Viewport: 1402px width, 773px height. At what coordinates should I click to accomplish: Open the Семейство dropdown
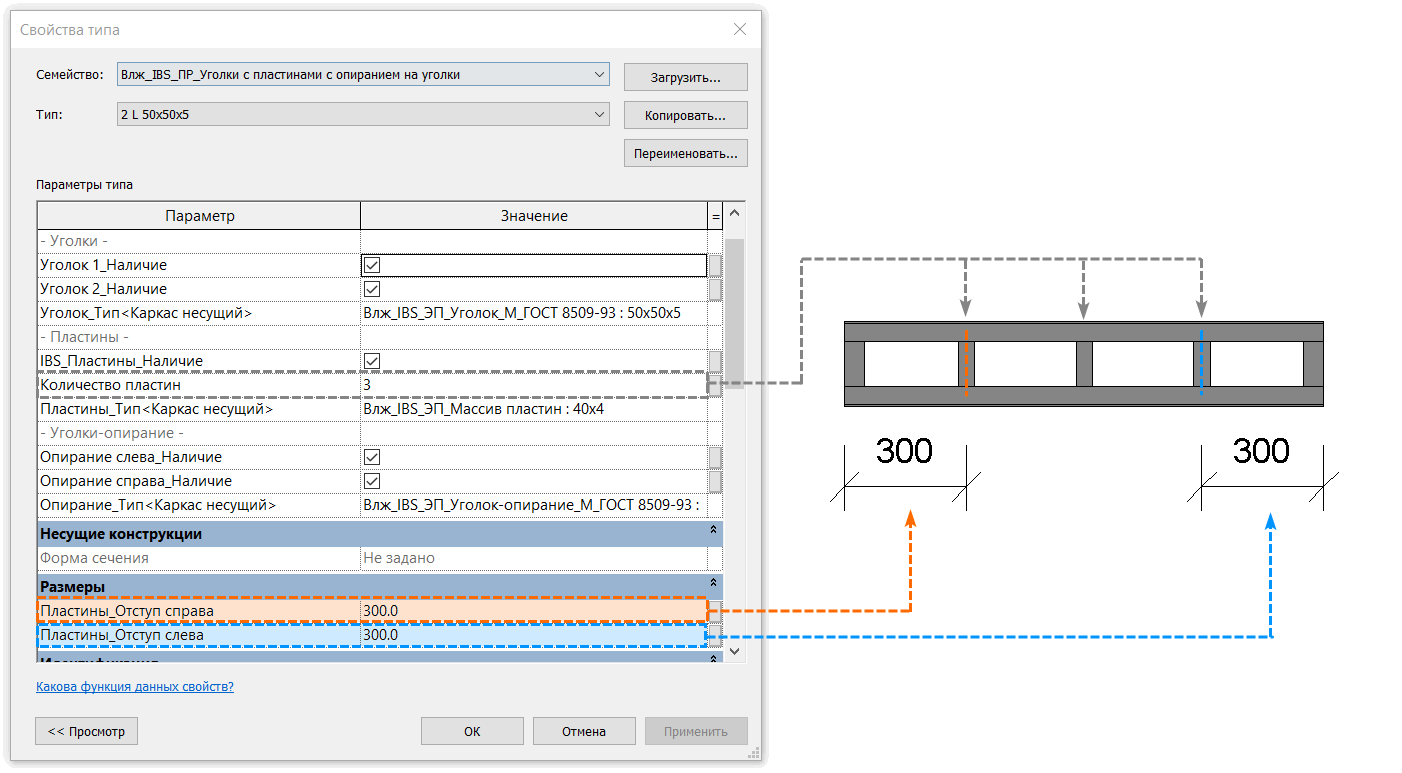362,75
